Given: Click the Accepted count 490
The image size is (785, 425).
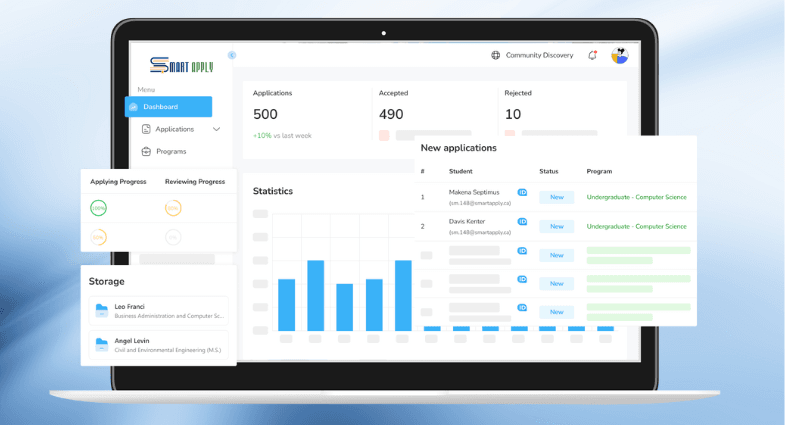Looking at the screenshot, I should click(x=391, y=114).
